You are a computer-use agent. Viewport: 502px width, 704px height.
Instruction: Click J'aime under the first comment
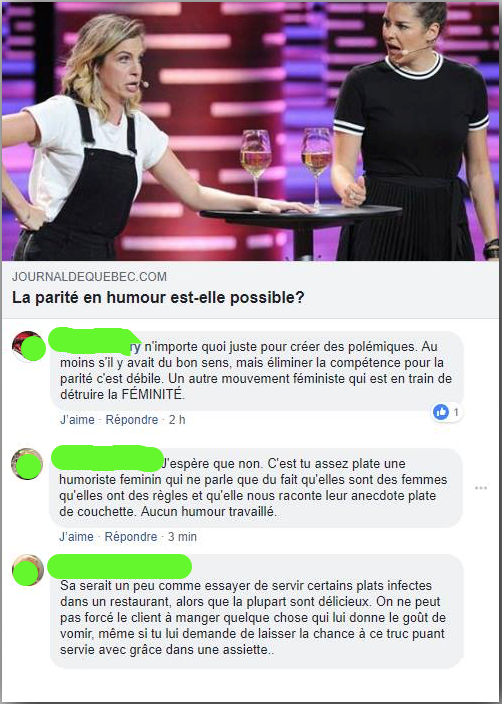(x=77, y=420)
